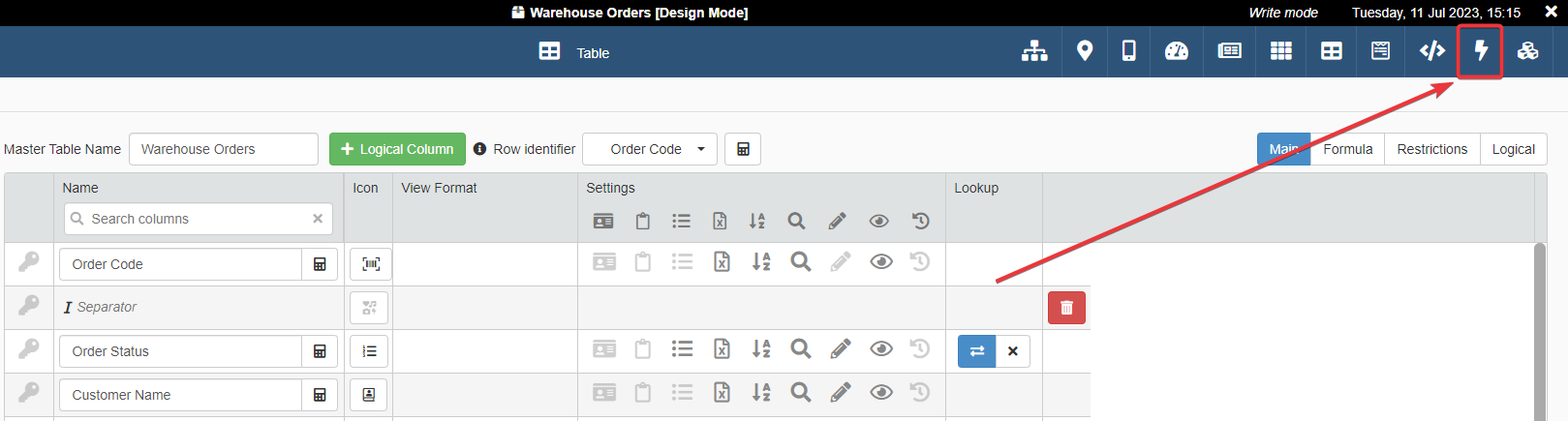
Task: Click the Logical Column button
Action: [x=397, y=149]
